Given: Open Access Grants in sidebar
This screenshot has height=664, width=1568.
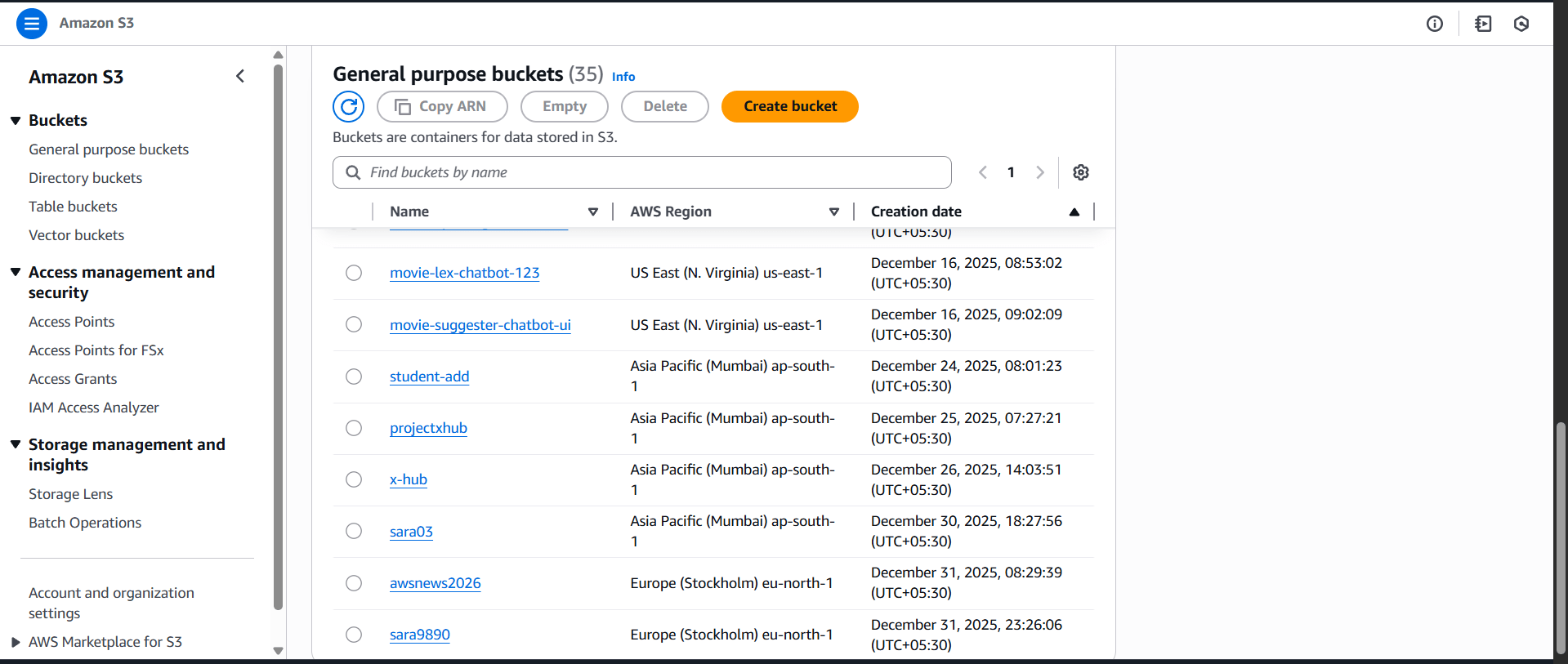Looking at the screenshot, I should tap(73, 379).
